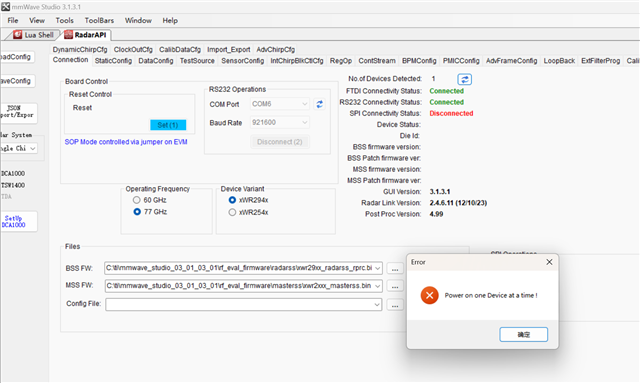The width and height of the screenshot is (640, 383).
Task: Open the ClockOutCfg tab
Action: point(133,49)
